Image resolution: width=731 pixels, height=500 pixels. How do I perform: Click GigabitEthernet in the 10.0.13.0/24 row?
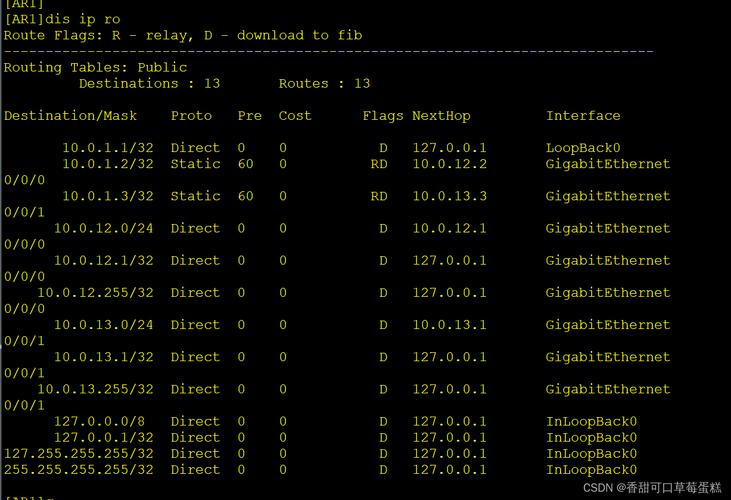(608, 325)
